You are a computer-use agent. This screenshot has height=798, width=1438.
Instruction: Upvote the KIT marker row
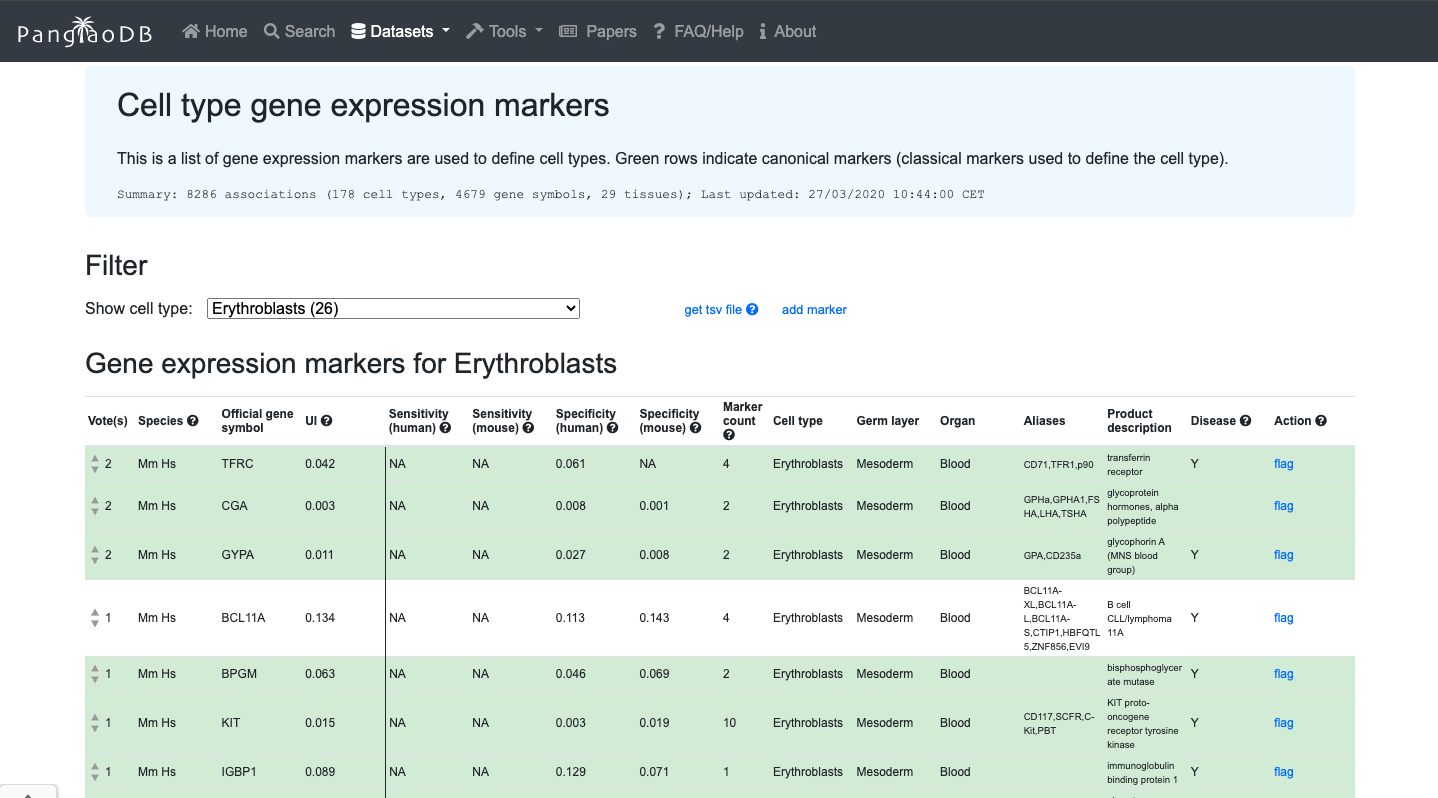pos(95,717)
